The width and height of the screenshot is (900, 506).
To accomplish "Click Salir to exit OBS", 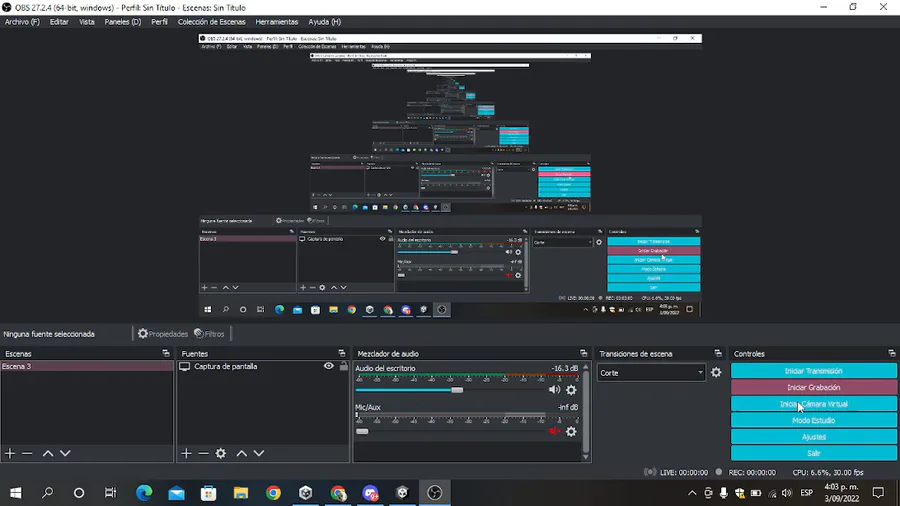I will coord(813,453).
